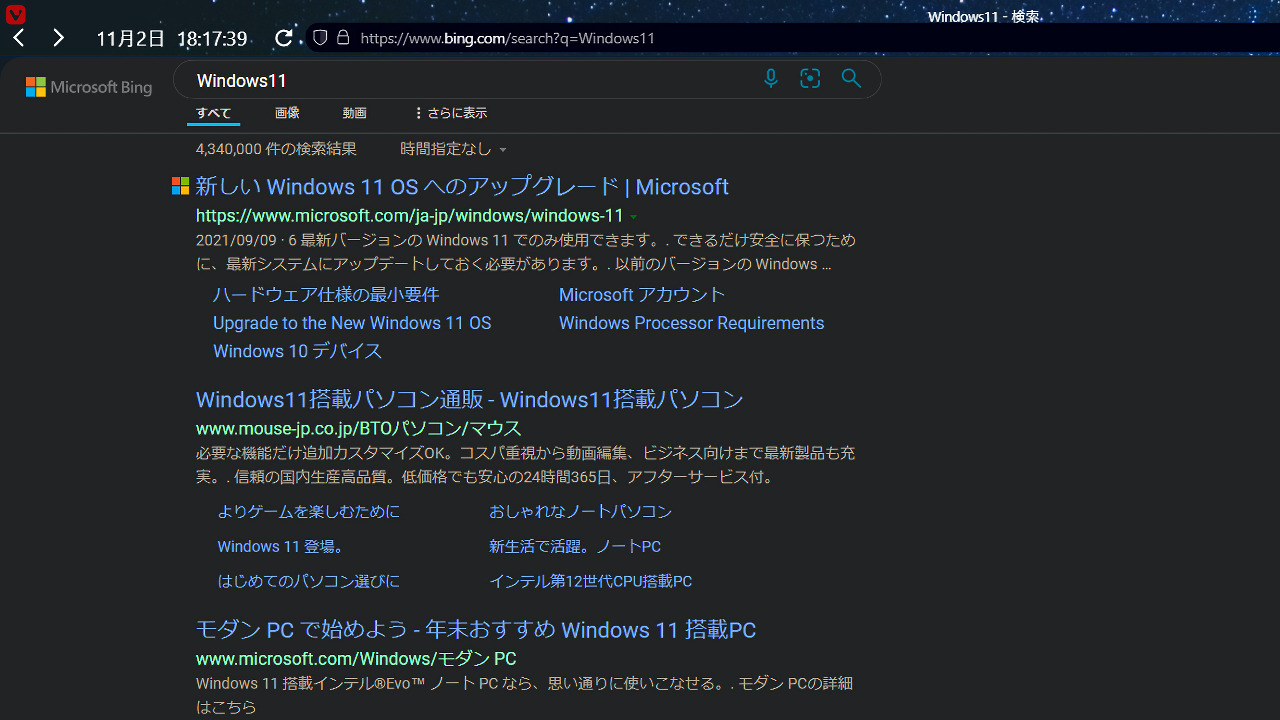Click the date 11月2日
1280x720 pixels.
[130, 38]
